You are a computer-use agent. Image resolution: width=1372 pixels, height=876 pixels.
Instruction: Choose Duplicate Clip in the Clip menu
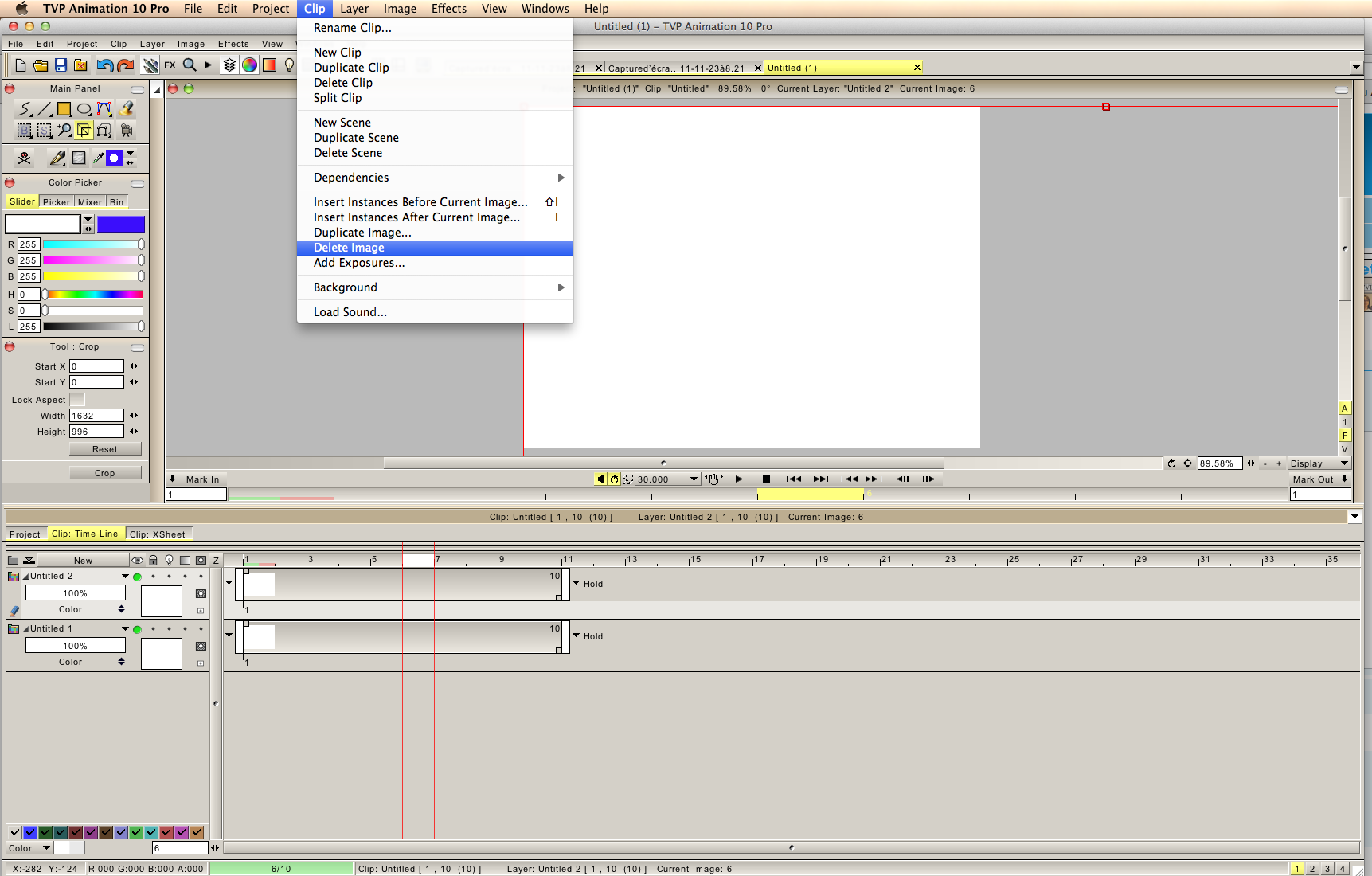[x=435, y=68]
